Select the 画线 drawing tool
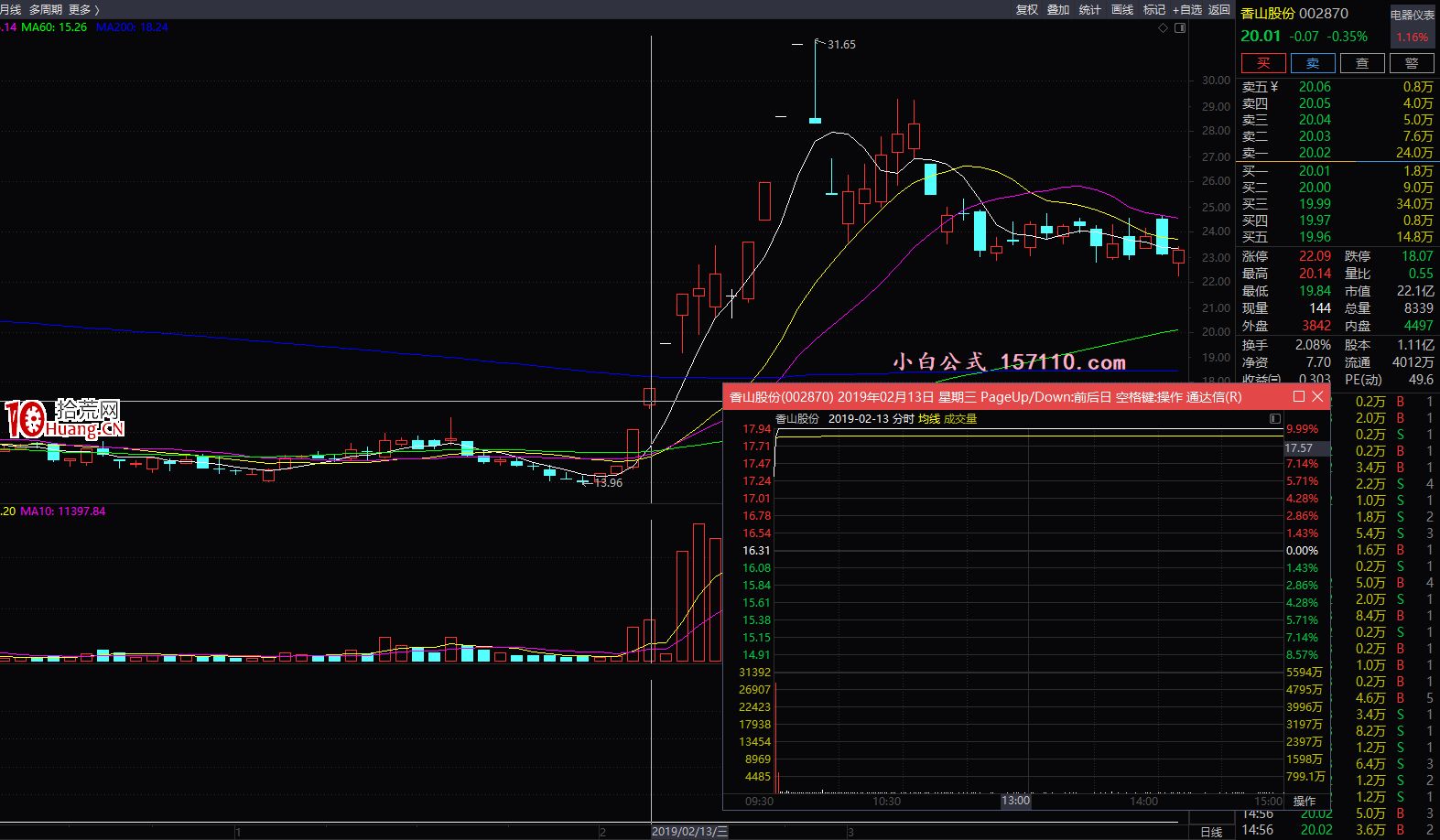1440x840 pixels. click(x=1122, y=9)
